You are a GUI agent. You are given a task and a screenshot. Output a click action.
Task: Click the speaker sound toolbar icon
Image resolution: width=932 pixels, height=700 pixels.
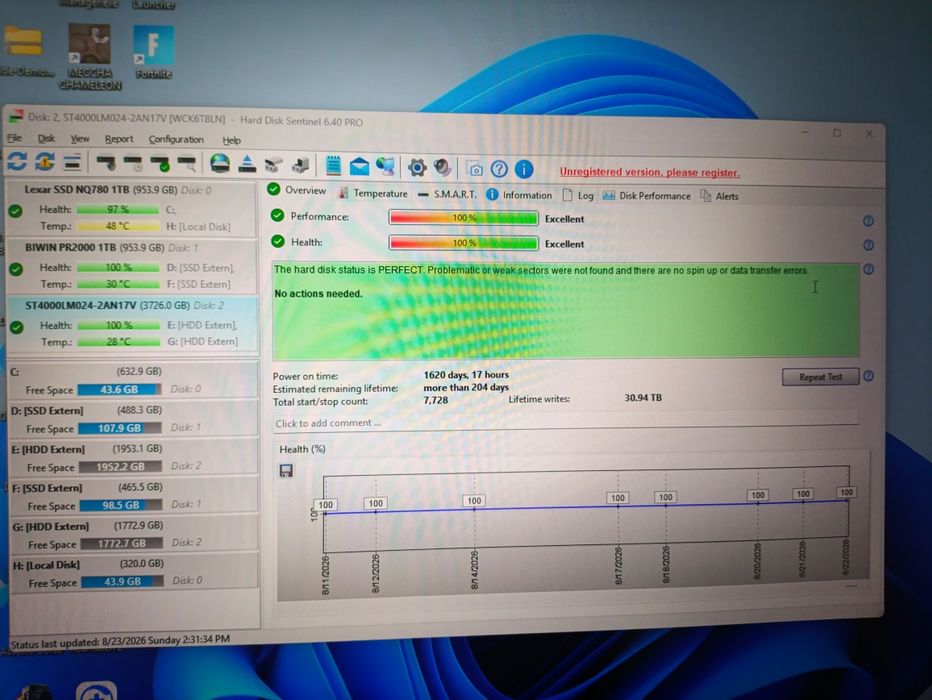442,168
